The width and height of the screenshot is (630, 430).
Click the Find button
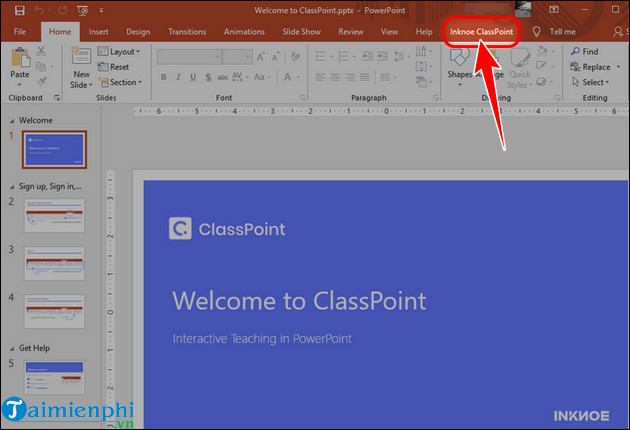585,51
